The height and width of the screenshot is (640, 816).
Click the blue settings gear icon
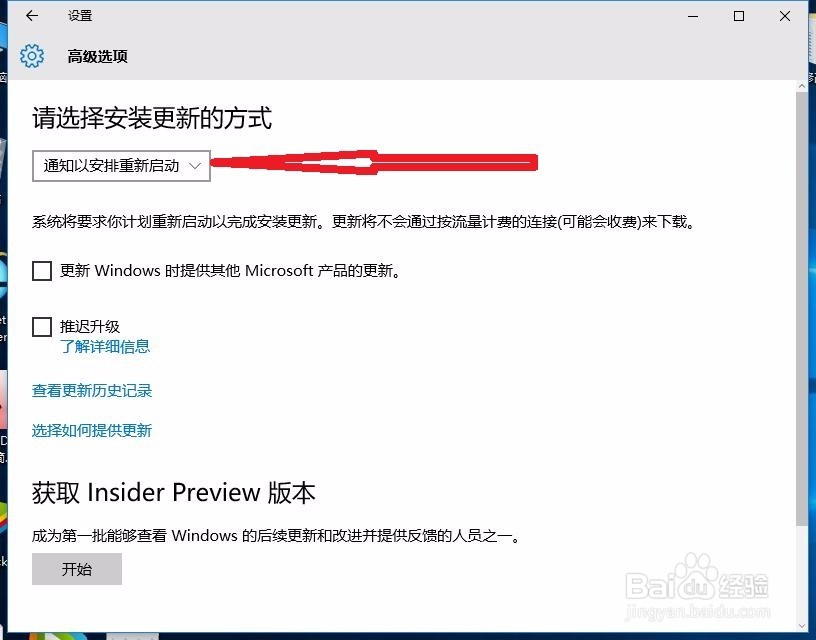pyautogui.click(x=32, y=56)
